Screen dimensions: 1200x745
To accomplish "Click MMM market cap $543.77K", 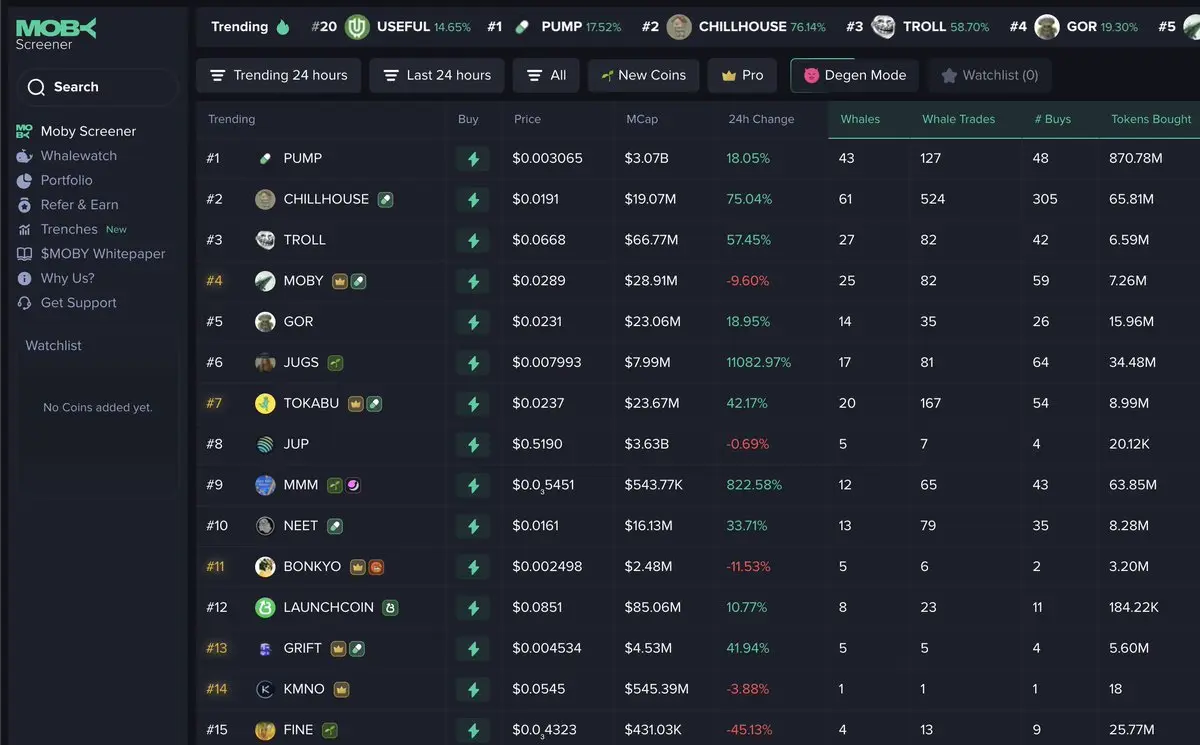I will point(654,485).
